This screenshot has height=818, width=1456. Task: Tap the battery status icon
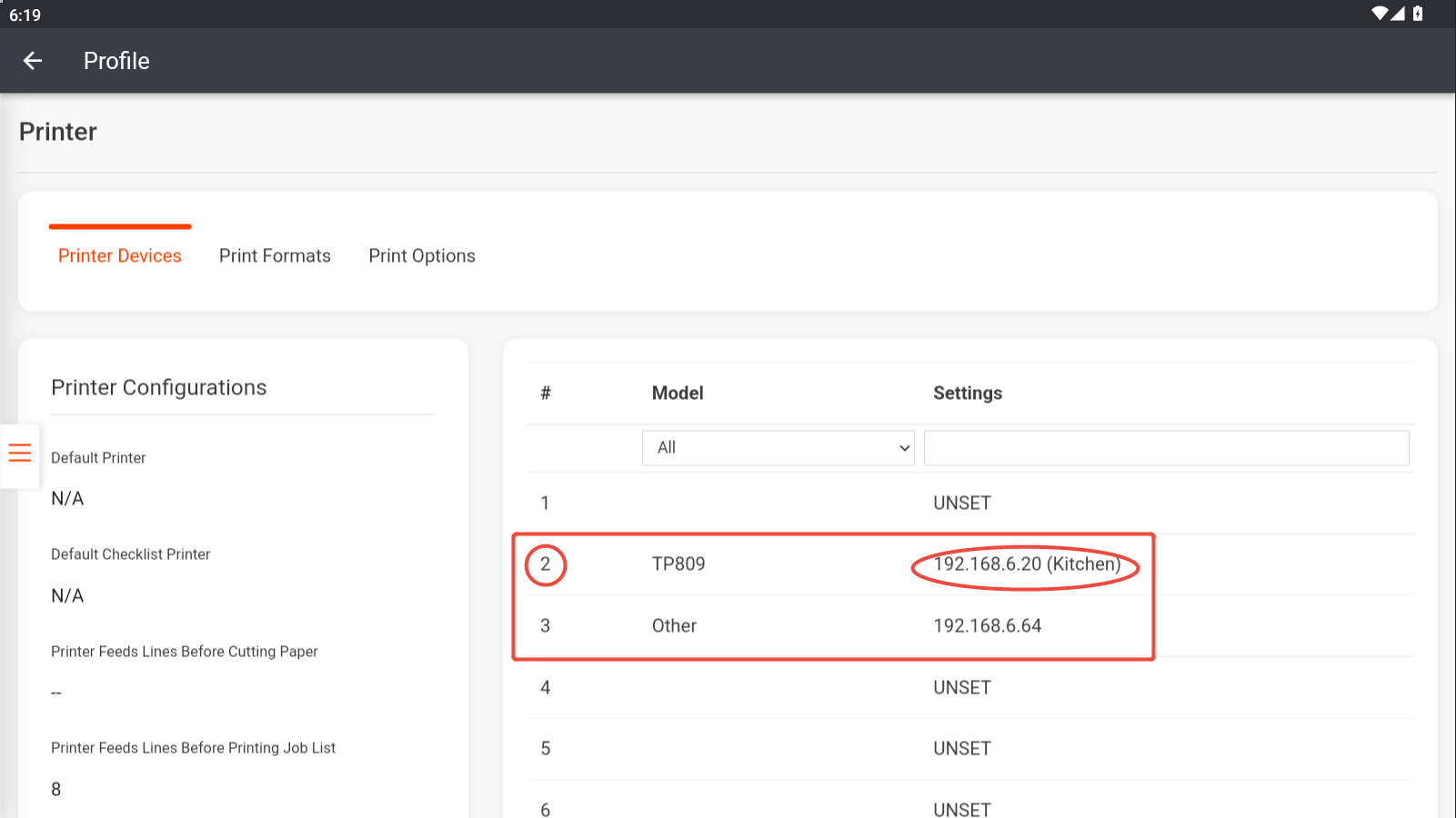click(x=1418, y=14)
